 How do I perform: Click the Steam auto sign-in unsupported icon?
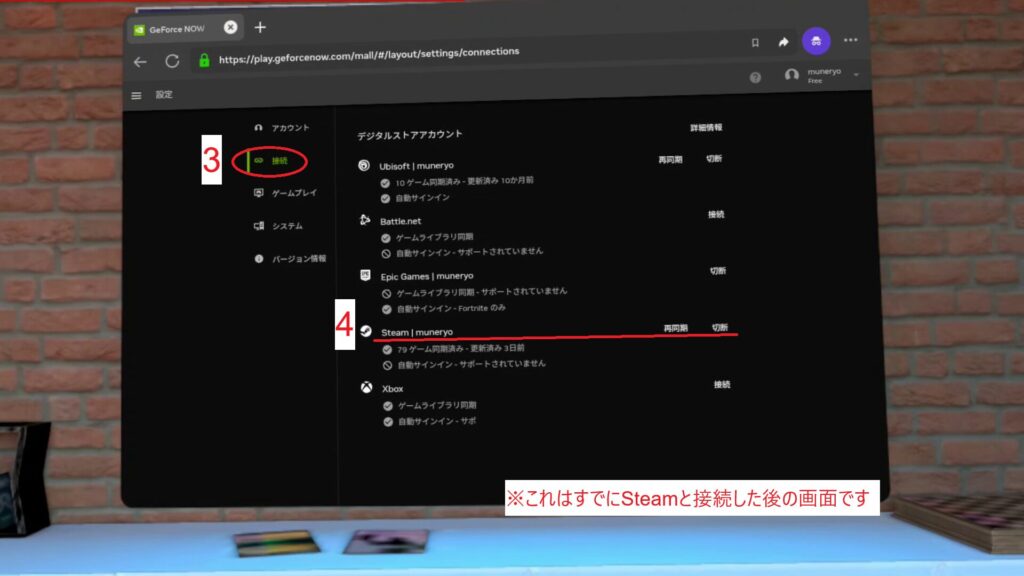pos(387,366)
